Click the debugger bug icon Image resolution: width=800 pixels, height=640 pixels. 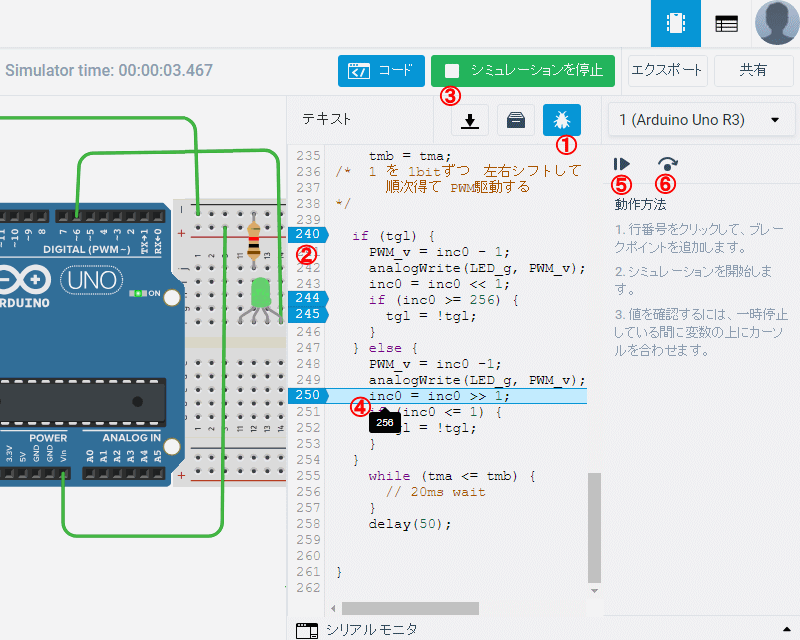point(562,120)
